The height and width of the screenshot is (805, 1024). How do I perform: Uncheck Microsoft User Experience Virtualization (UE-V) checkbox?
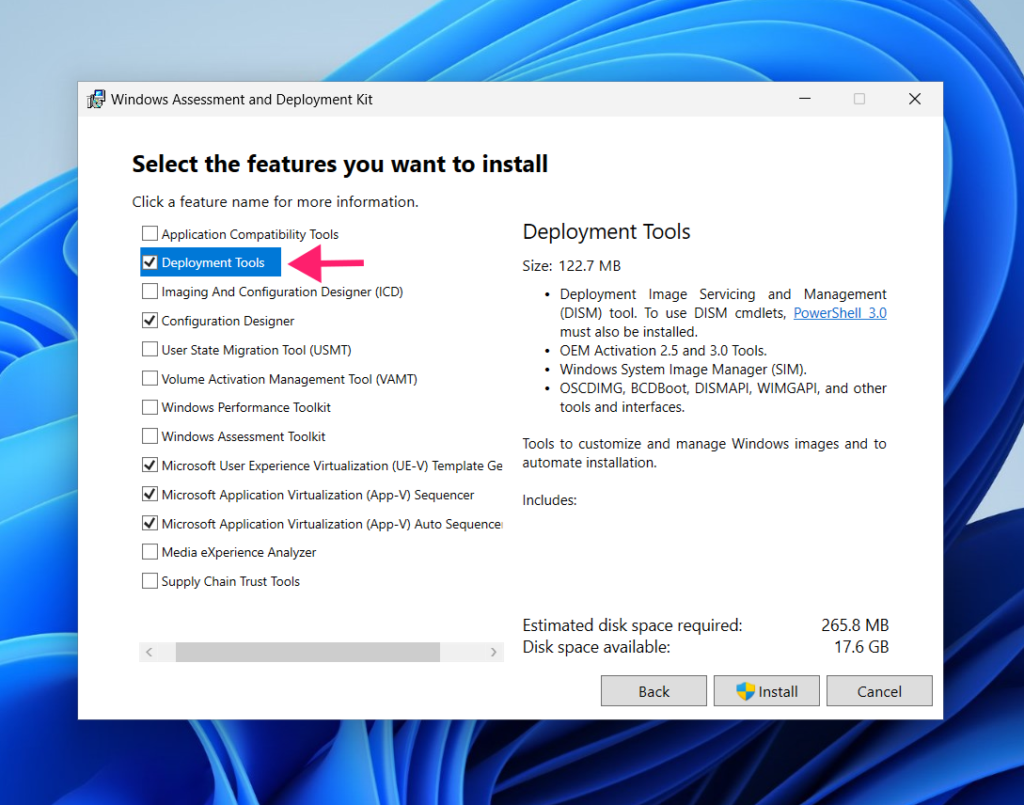[x=150, y=466]
